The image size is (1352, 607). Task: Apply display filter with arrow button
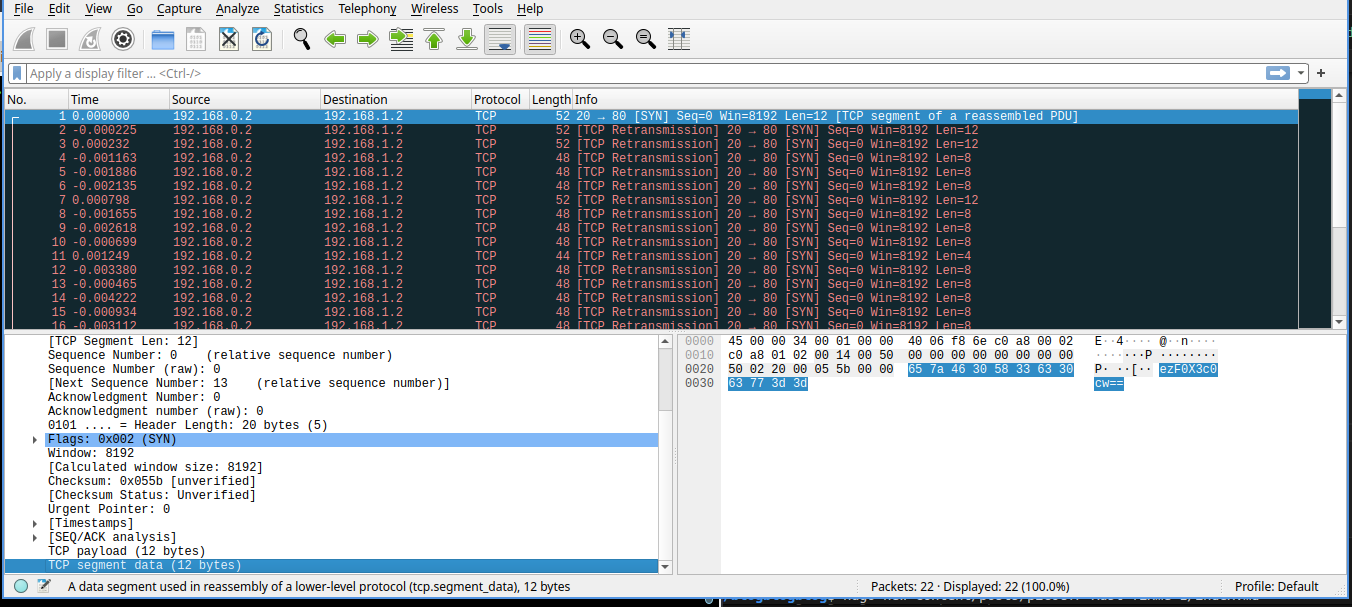click(x=1278, y=73)
